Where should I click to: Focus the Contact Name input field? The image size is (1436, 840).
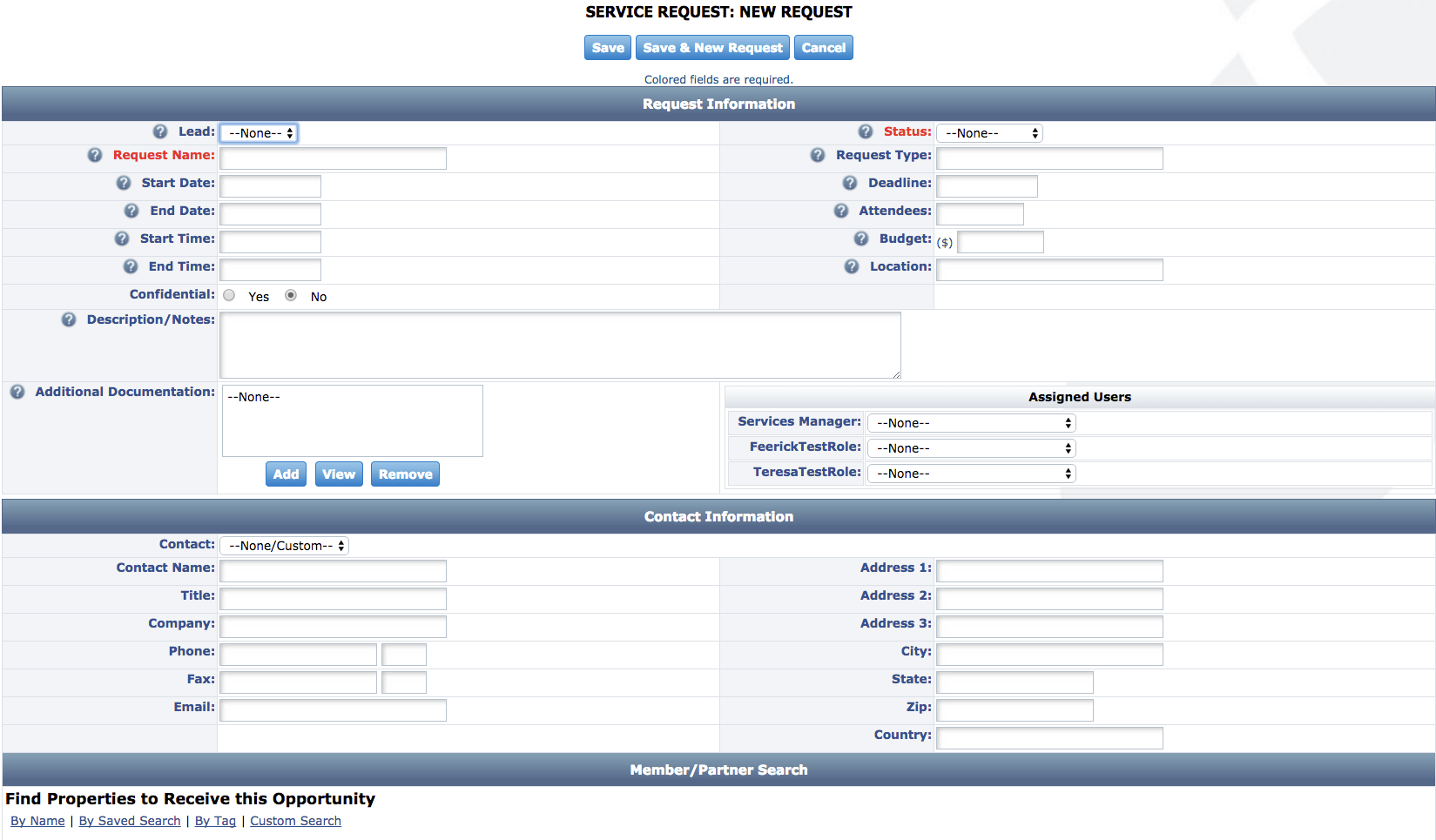pos(333,571)
